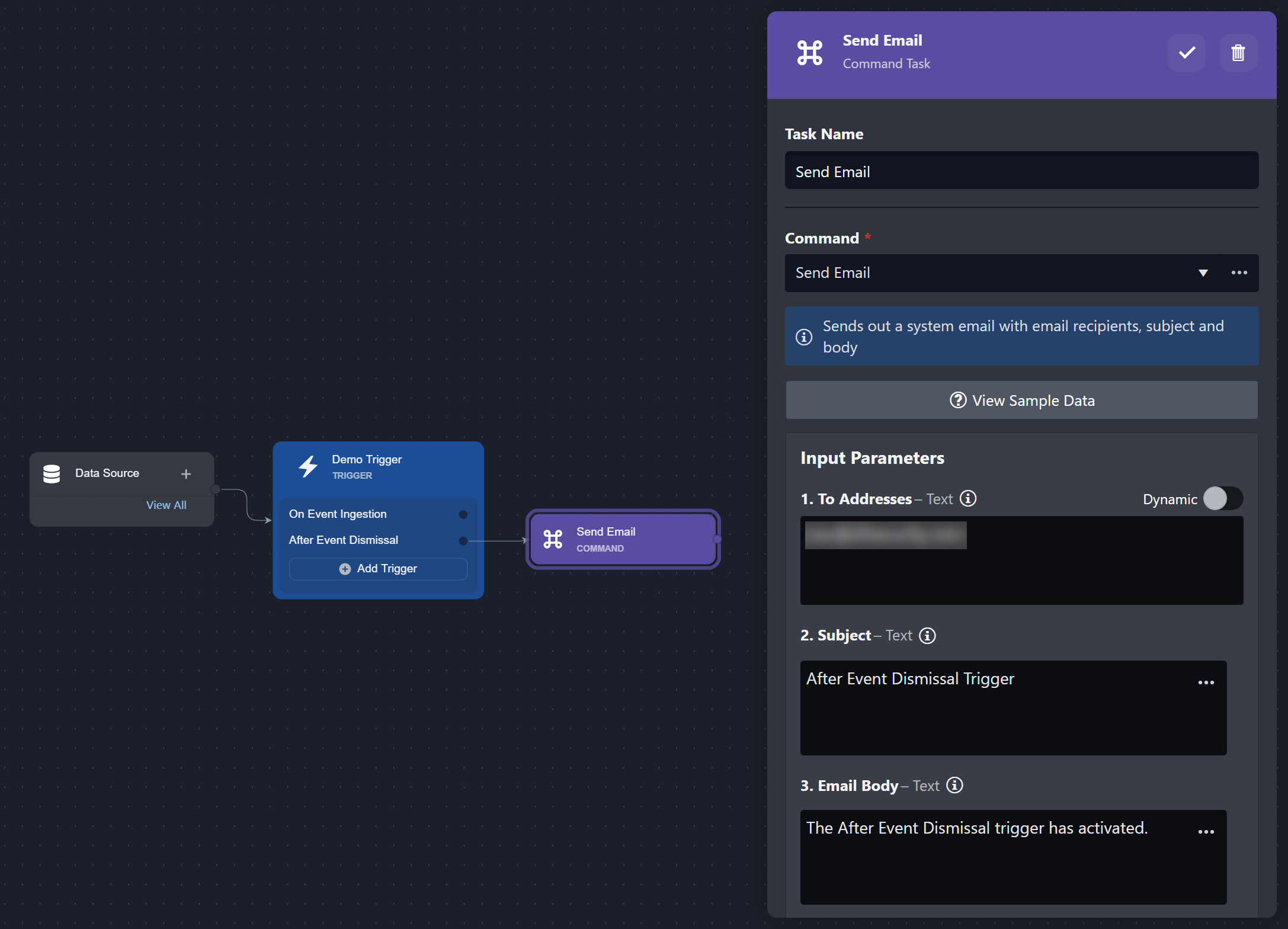This screenshot has width=1288, height=929.
Task: Click the checkmark confirm icon in header
Action: 1186,53
